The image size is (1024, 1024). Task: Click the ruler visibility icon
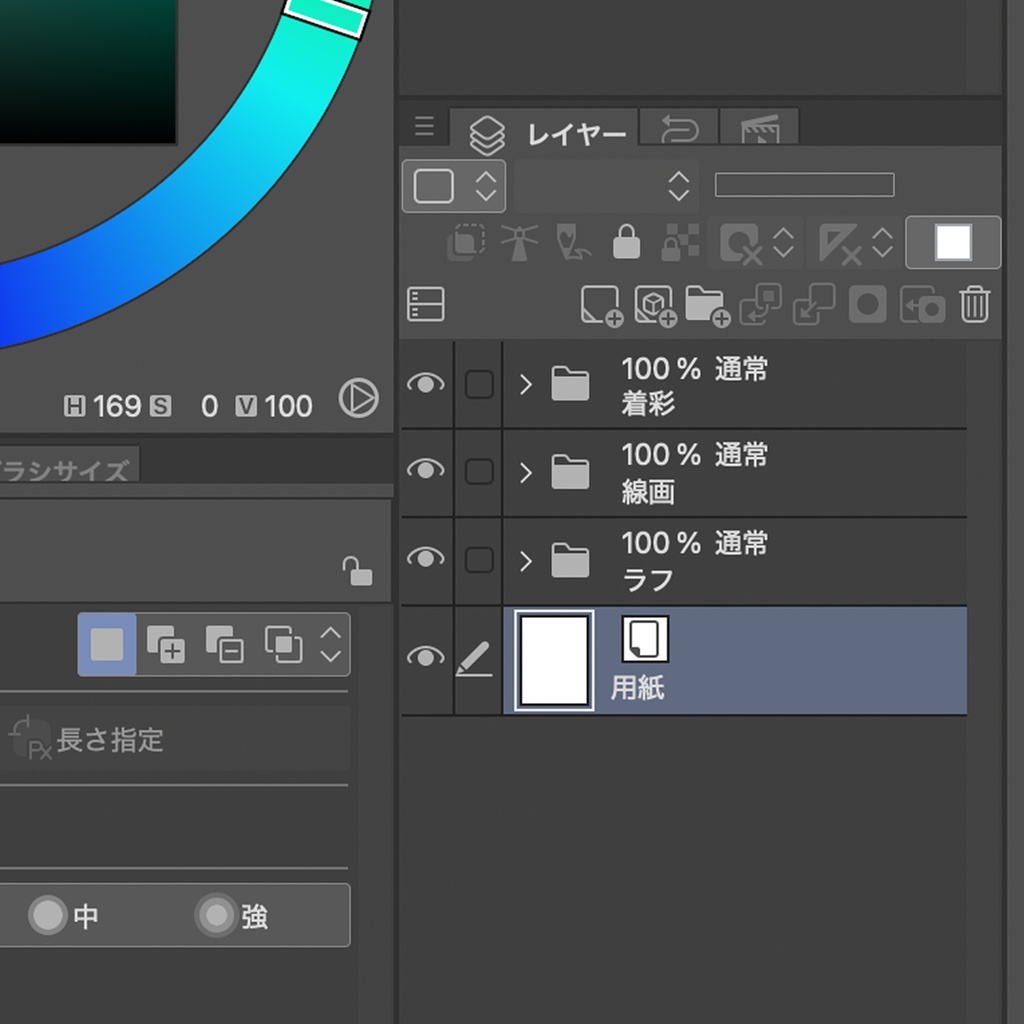click(x=840, y=244)
